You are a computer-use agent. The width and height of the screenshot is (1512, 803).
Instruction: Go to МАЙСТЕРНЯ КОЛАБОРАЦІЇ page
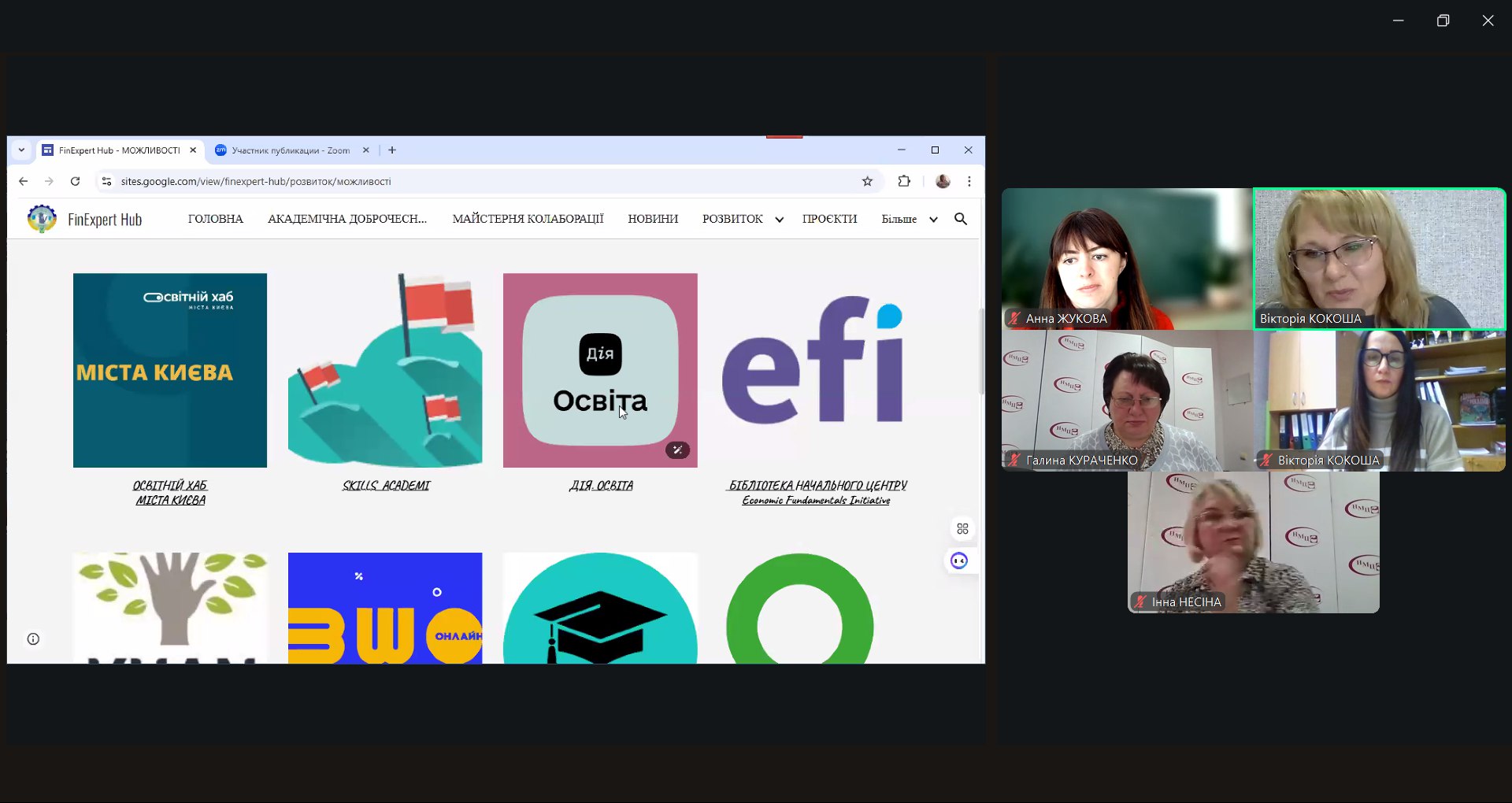(528, 219)
